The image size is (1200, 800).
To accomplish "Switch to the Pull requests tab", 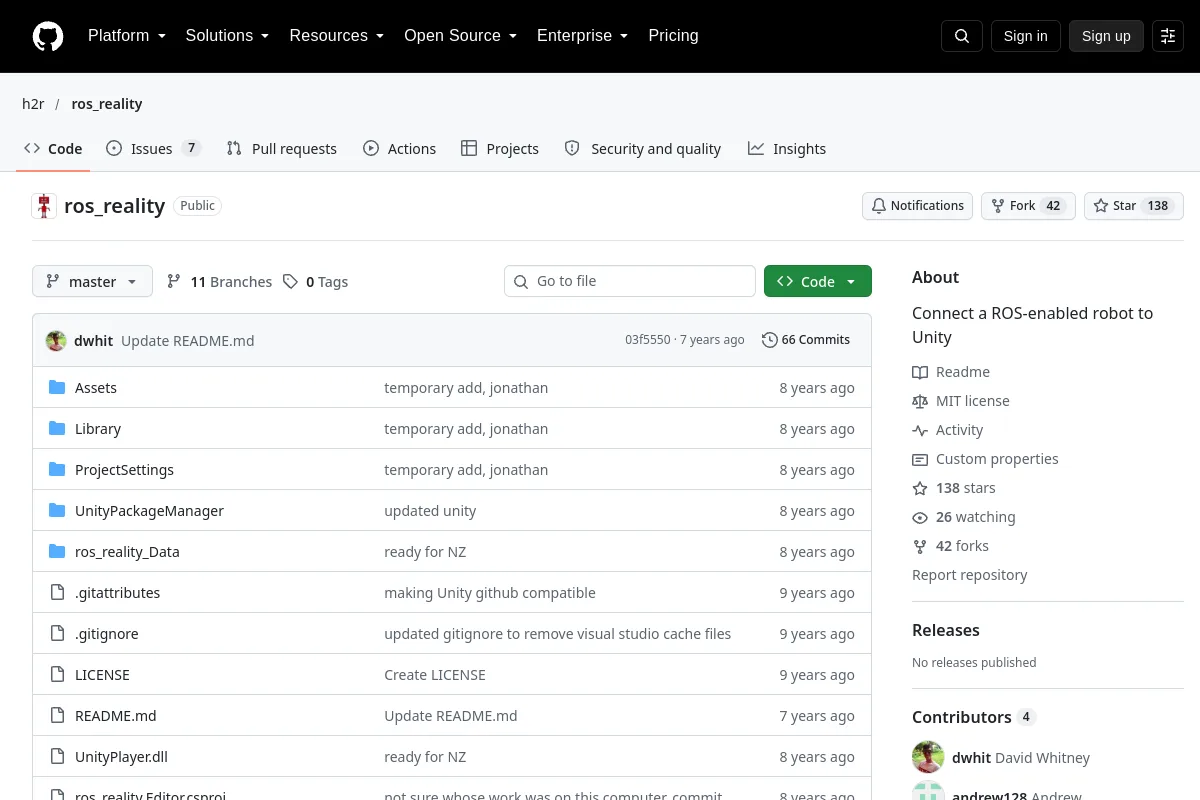I will click(x=281, y=149).
